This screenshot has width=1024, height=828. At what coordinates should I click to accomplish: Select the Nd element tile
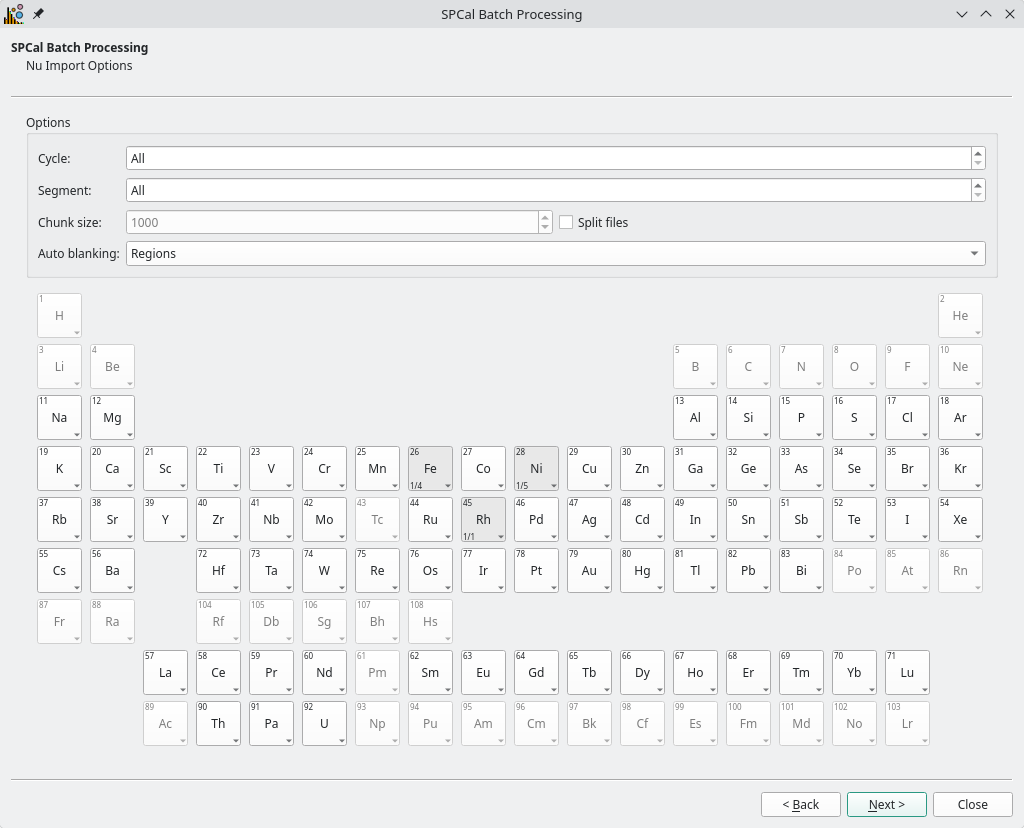[324, 672]
